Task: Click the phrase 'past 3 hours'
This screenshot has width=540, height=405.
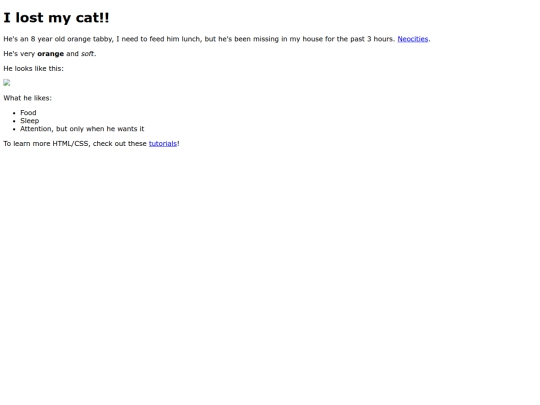Action: [372, 39]
